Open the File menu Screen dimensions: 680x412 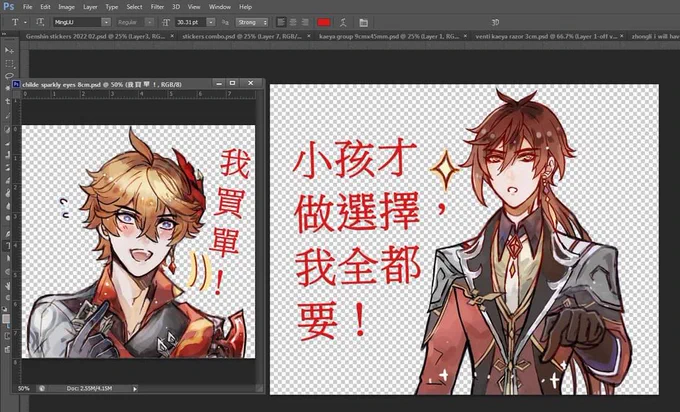(27, 7)
